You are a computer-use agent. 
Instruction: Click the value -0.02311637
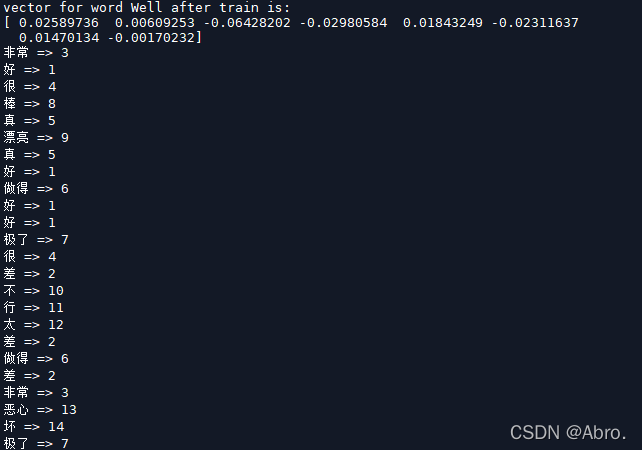click(535, 23)
